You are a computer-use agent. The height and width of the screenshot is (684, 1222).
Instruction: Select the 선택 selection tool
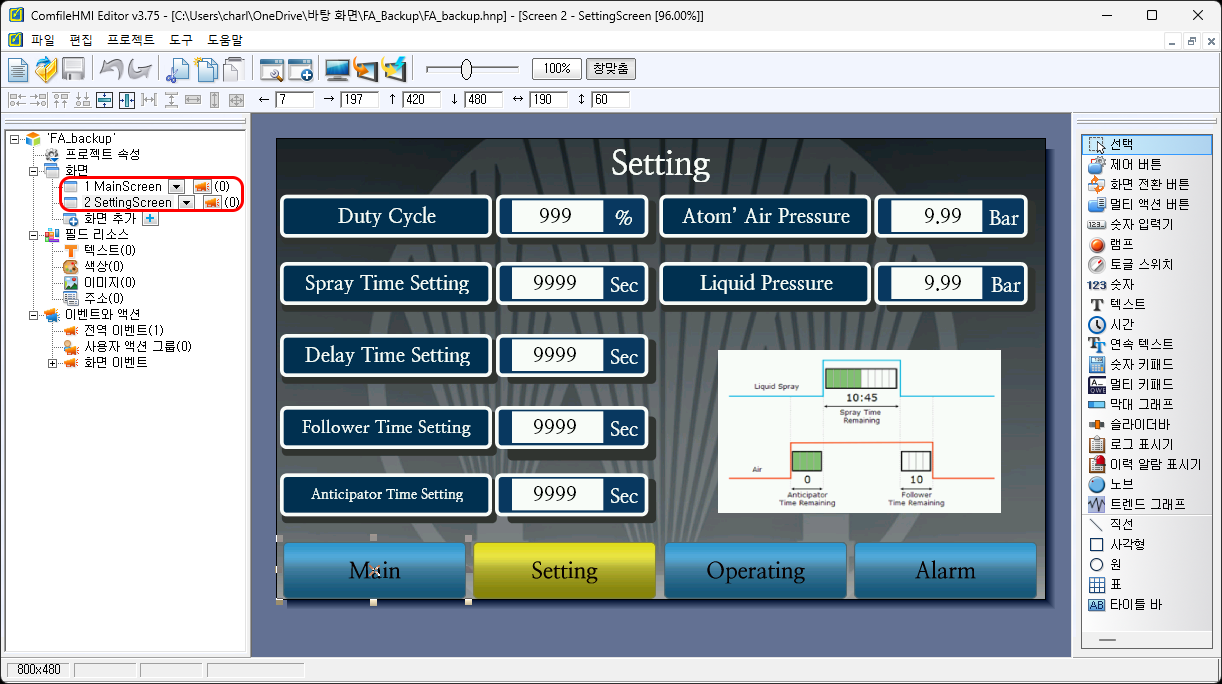click(1146, 144)
